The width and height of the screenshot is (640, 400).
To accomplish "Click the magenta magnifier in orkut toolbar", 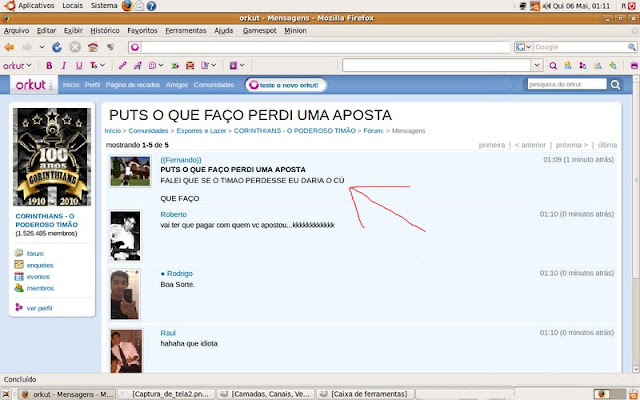I will point(553,65).
